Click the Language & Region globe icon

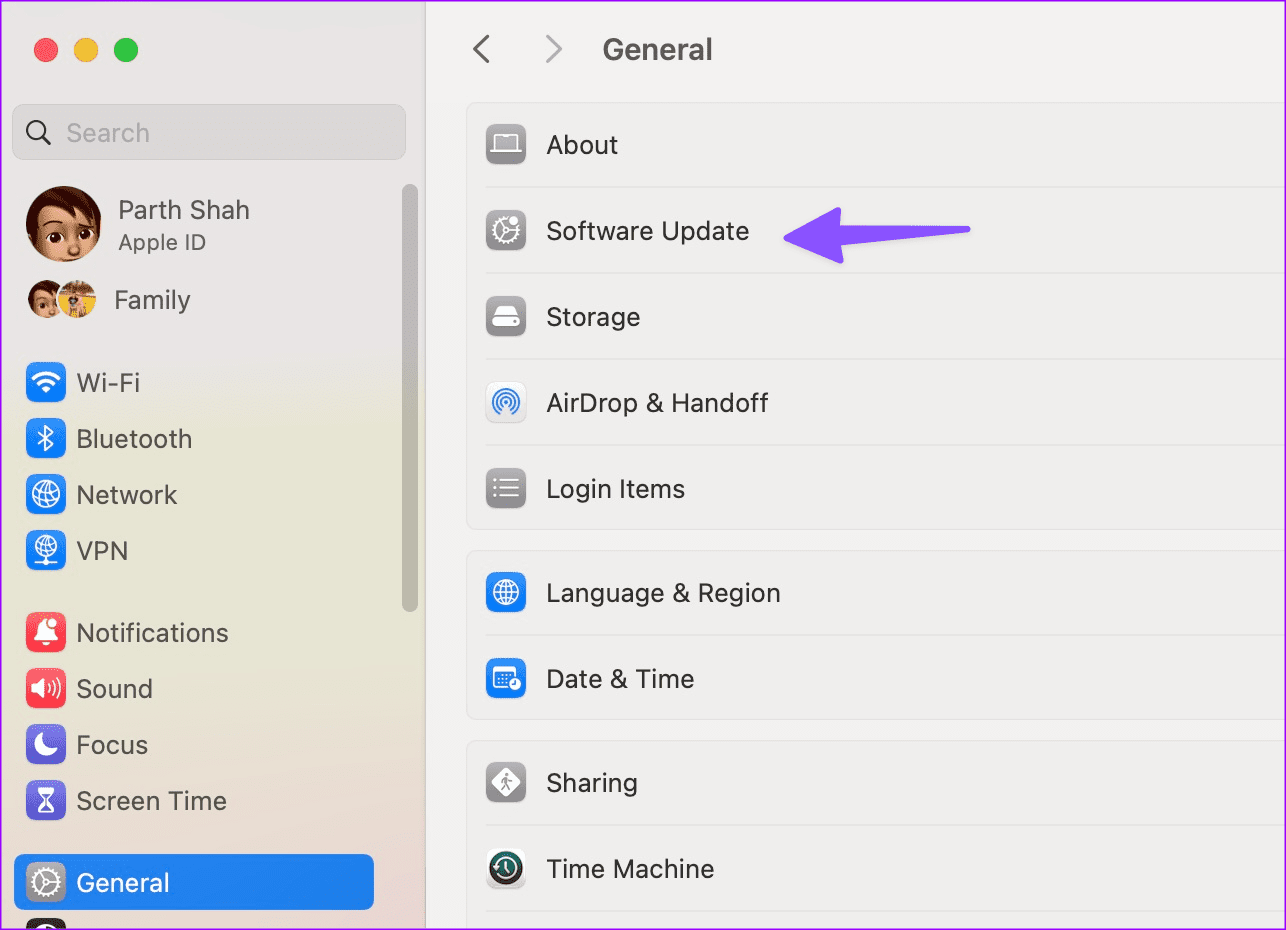coord(506,593)
